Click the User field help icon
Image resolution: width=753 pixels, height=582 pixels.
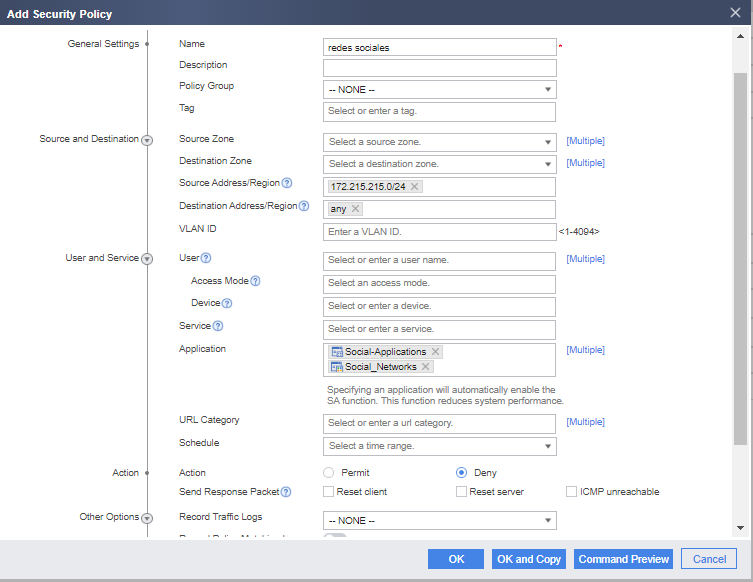(206, 258)
